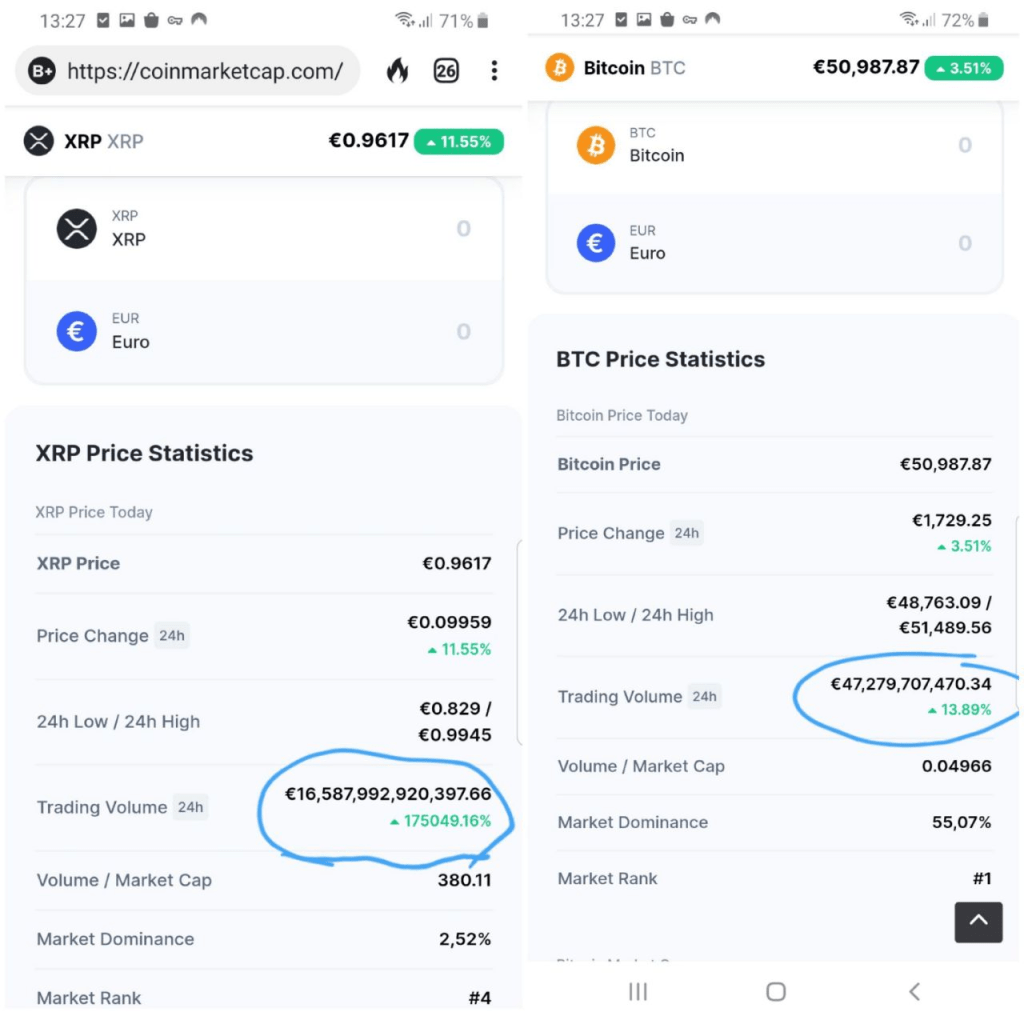
Task: Tap the flame icon in browser toolbar
Action: (397, 70)
